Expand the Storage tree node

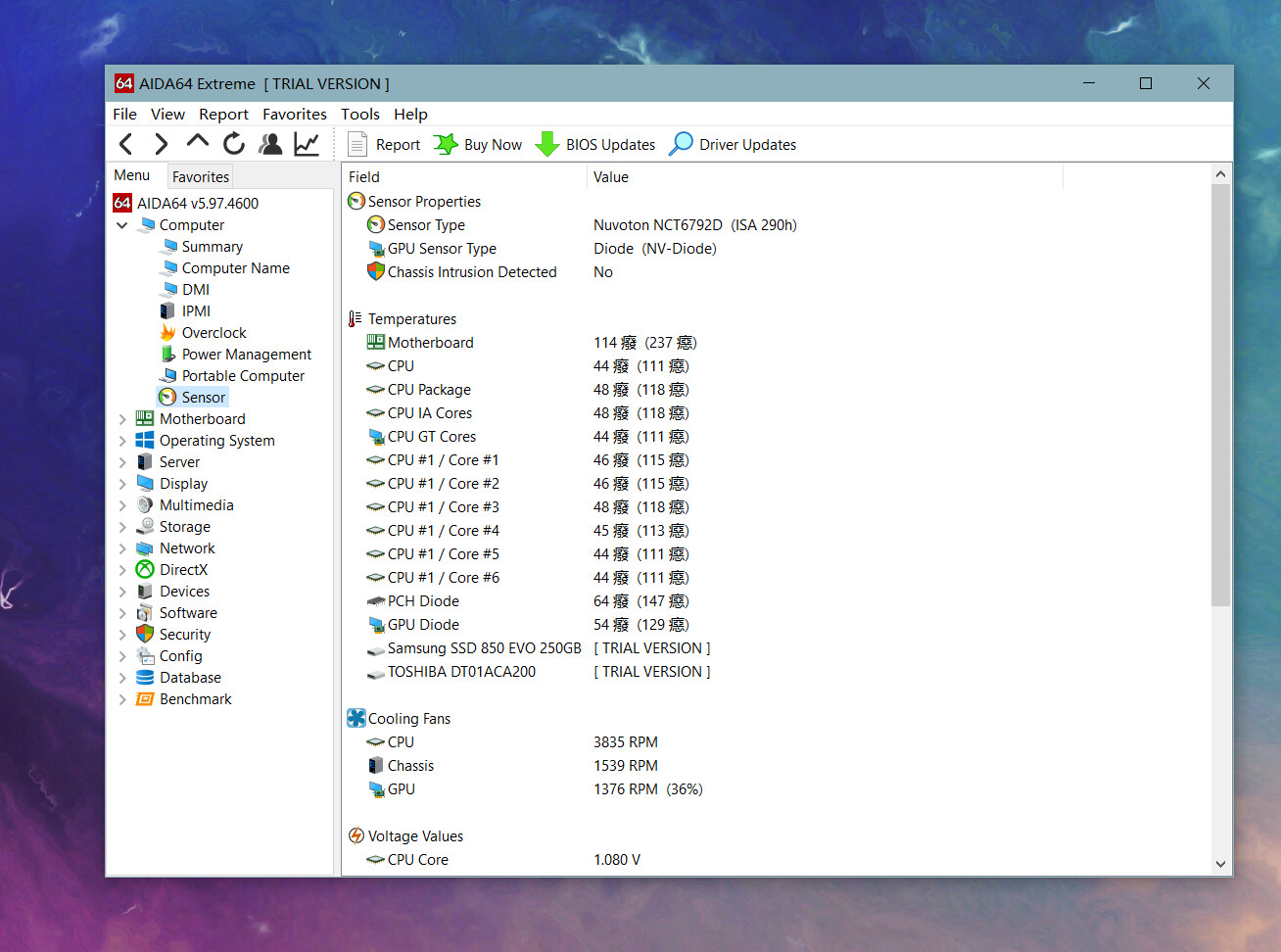point(122,527)
